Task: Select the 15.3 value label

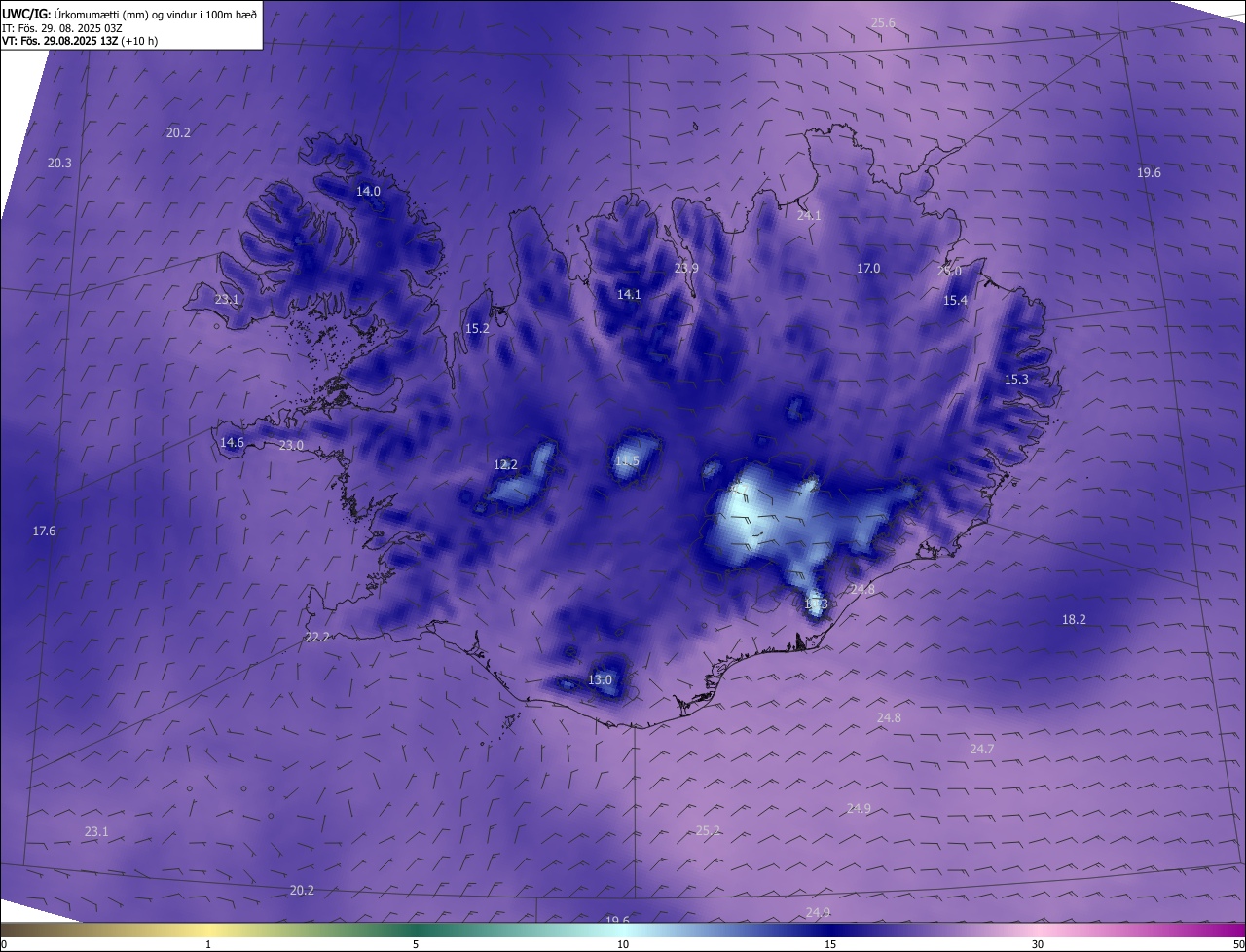Action: (1016, 379)
